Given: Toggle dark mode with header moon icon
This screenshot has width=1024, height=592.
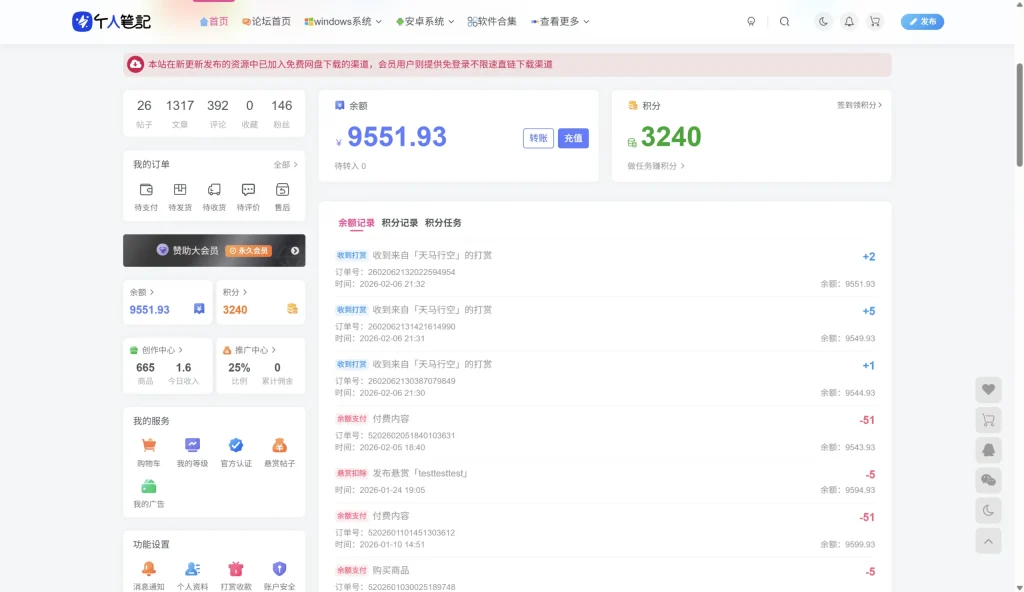Looking at the screenshot, I should [x=823, y=21].
